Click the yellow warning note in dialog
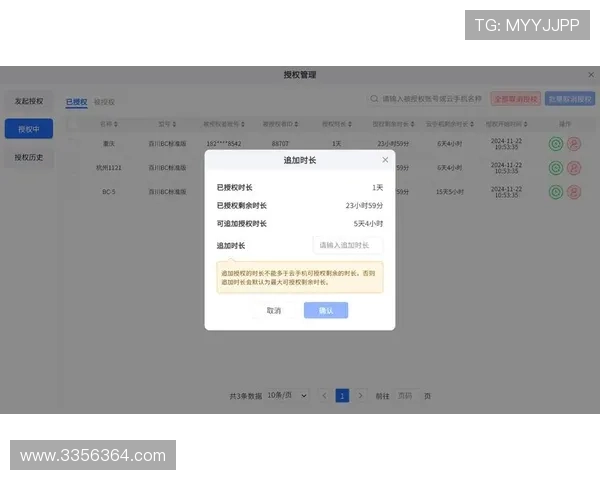Image resolution: width=600 pixels, height=480 pixels. click(300, 278)
